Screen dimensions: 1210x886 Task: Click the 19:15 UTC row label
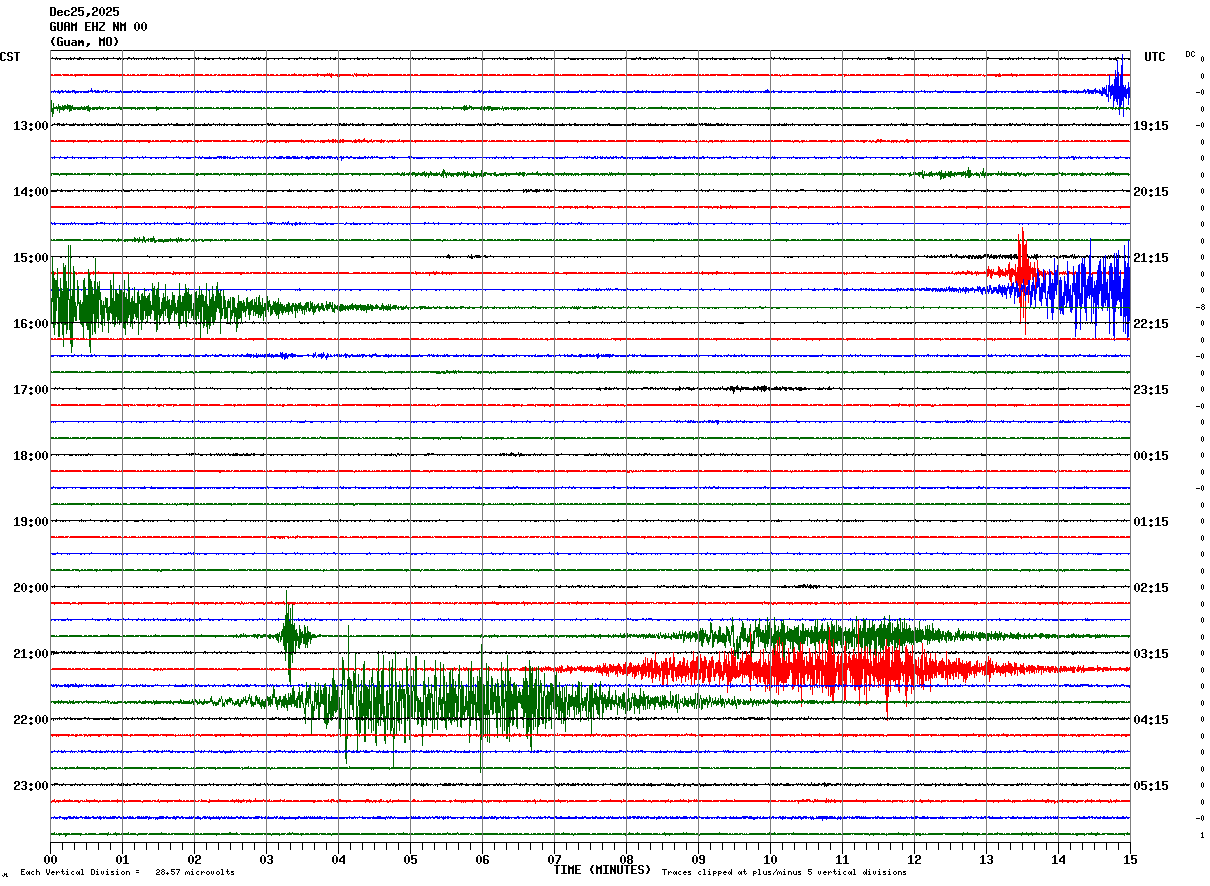click(x=1151, y=126)
